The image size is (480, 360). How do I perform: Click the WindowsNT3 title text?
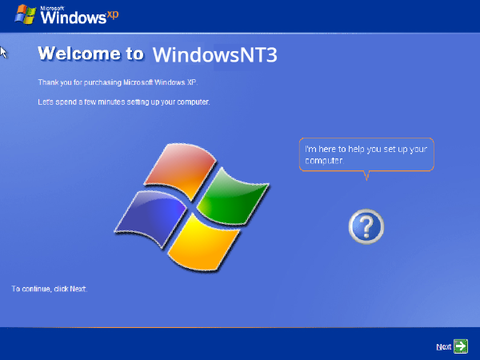pos(215,55)
